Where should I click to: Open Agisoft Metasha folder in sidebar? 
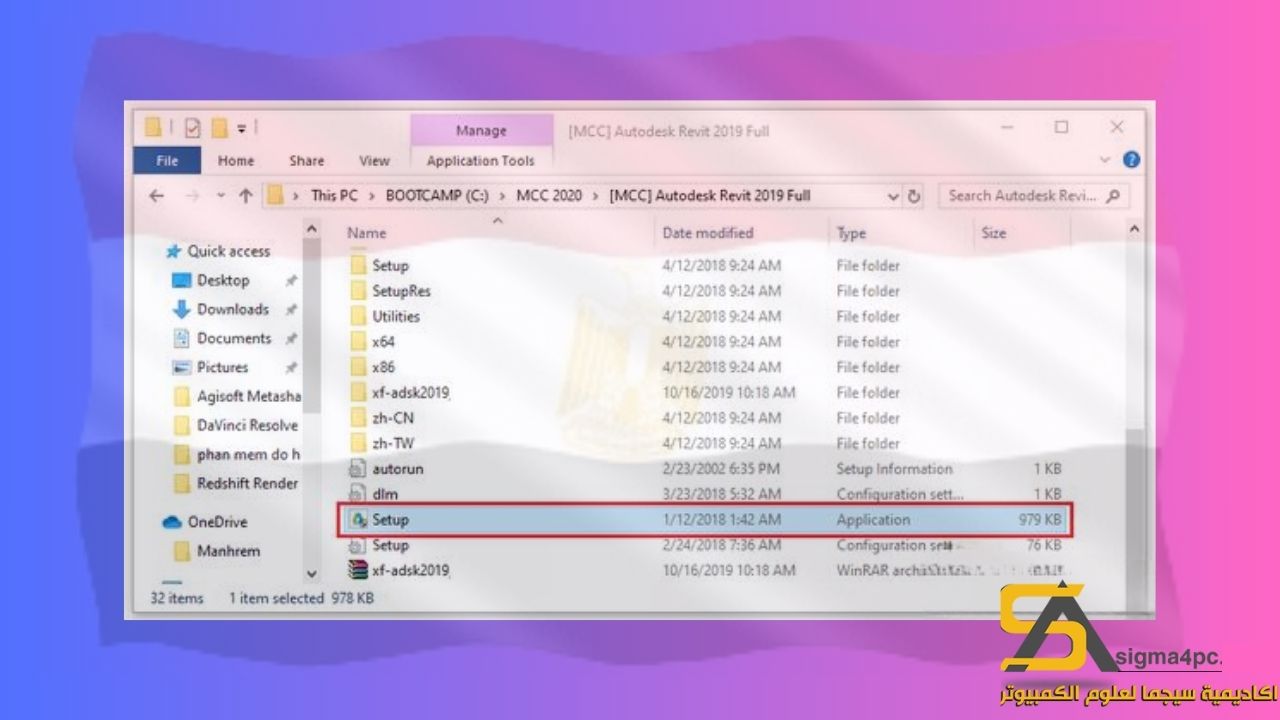click(x=248, y=397)
